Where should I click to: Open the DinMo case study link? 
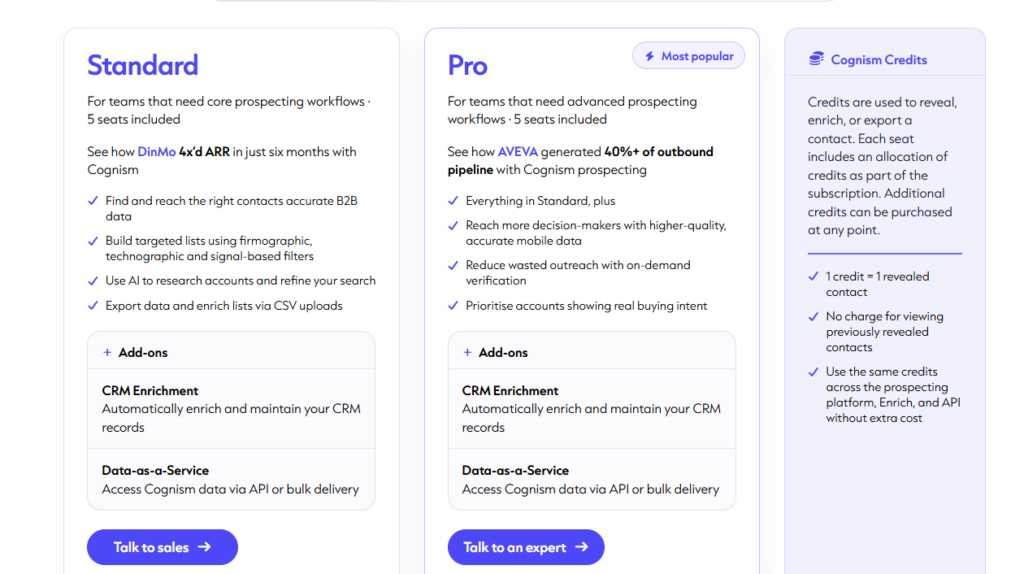[x=157, y=151]
